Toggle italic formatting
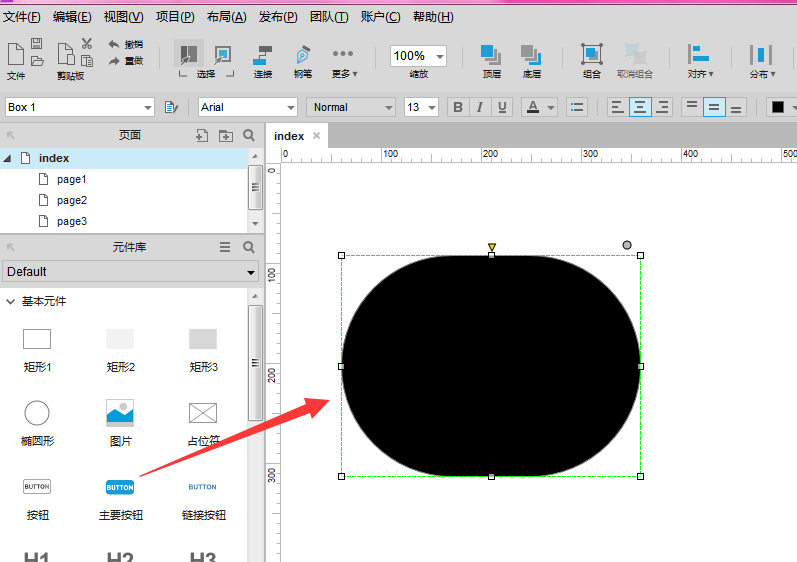 pyautogui.click(x=480, y=107)
